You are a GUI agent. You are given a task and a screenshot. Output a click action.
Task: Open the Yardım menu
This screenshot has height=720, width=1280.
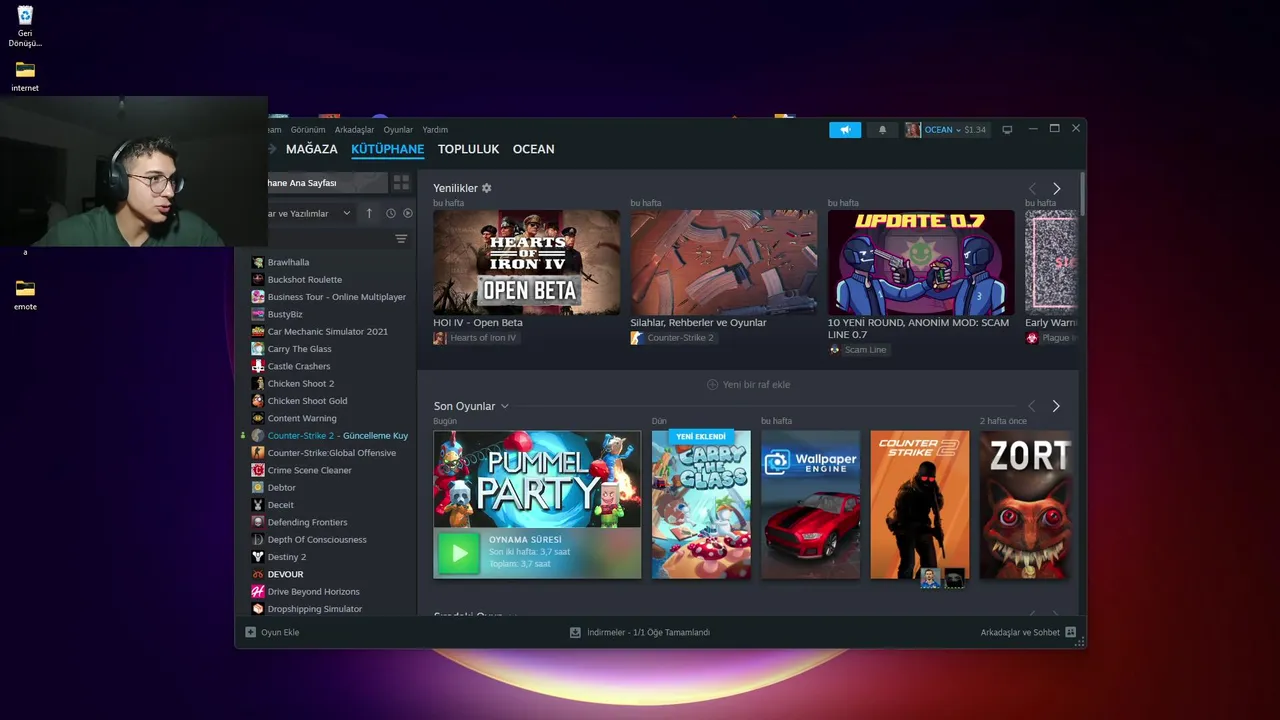[435, 130]
